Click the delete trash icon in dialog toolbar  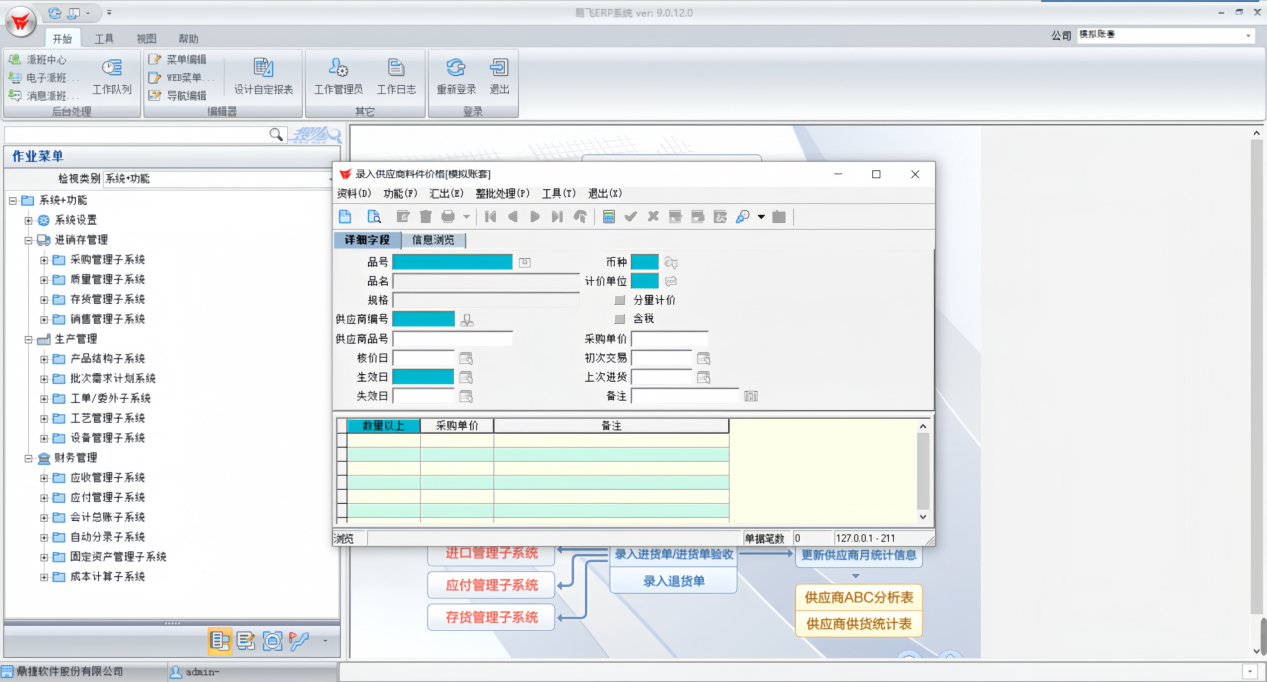click(x=426, y=216)
